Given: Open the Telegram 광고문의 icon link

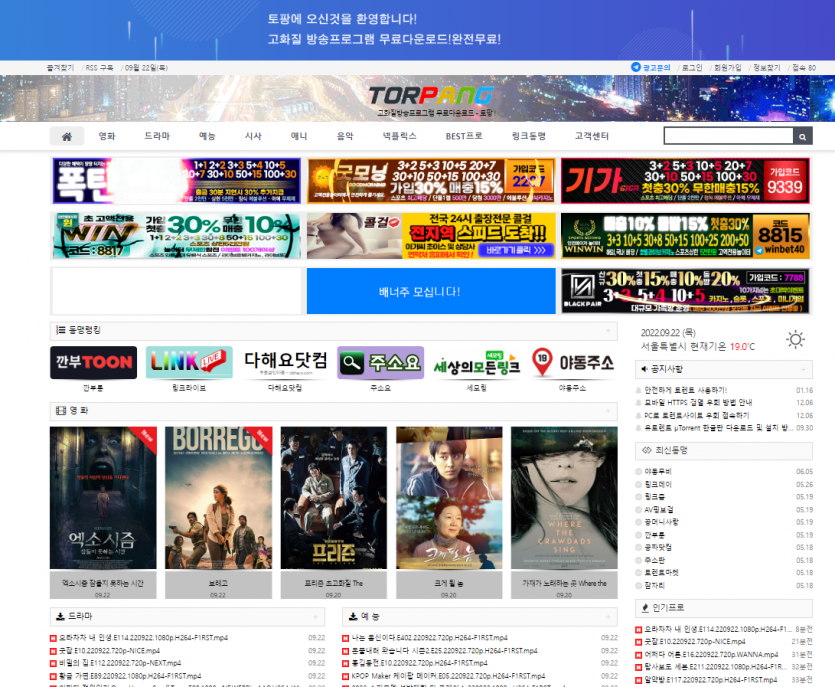Looking at the screenshot, I should pos(636,67).
